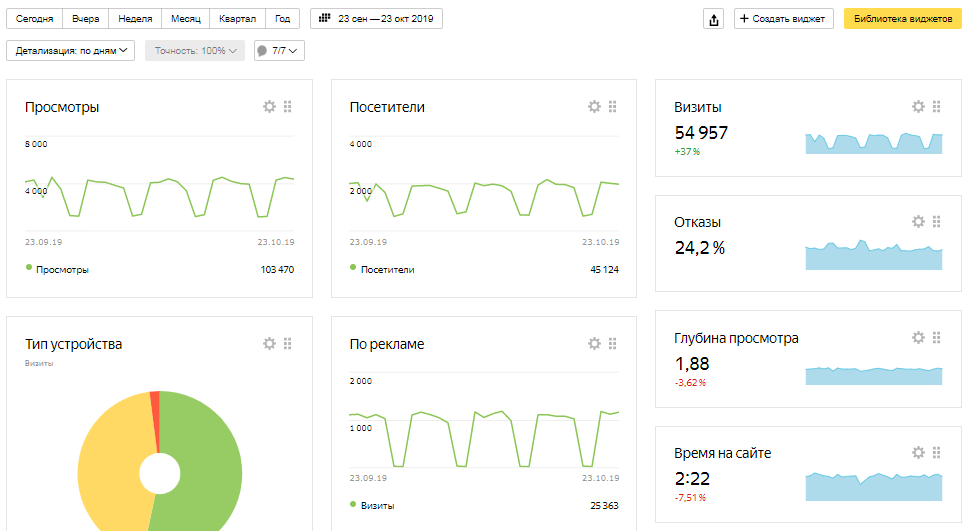Open settings gear on Тип устройства widget
Viewport: 972px width, 531px height.
click(x=269, y=344)
